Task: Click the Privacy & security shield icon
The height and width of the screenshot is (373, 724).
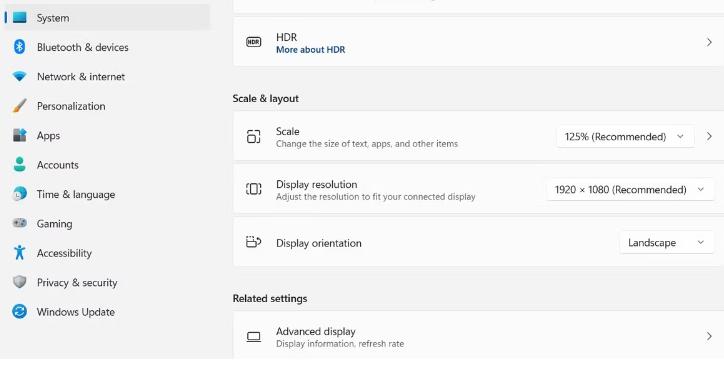Action: click(x=19, y=282)
